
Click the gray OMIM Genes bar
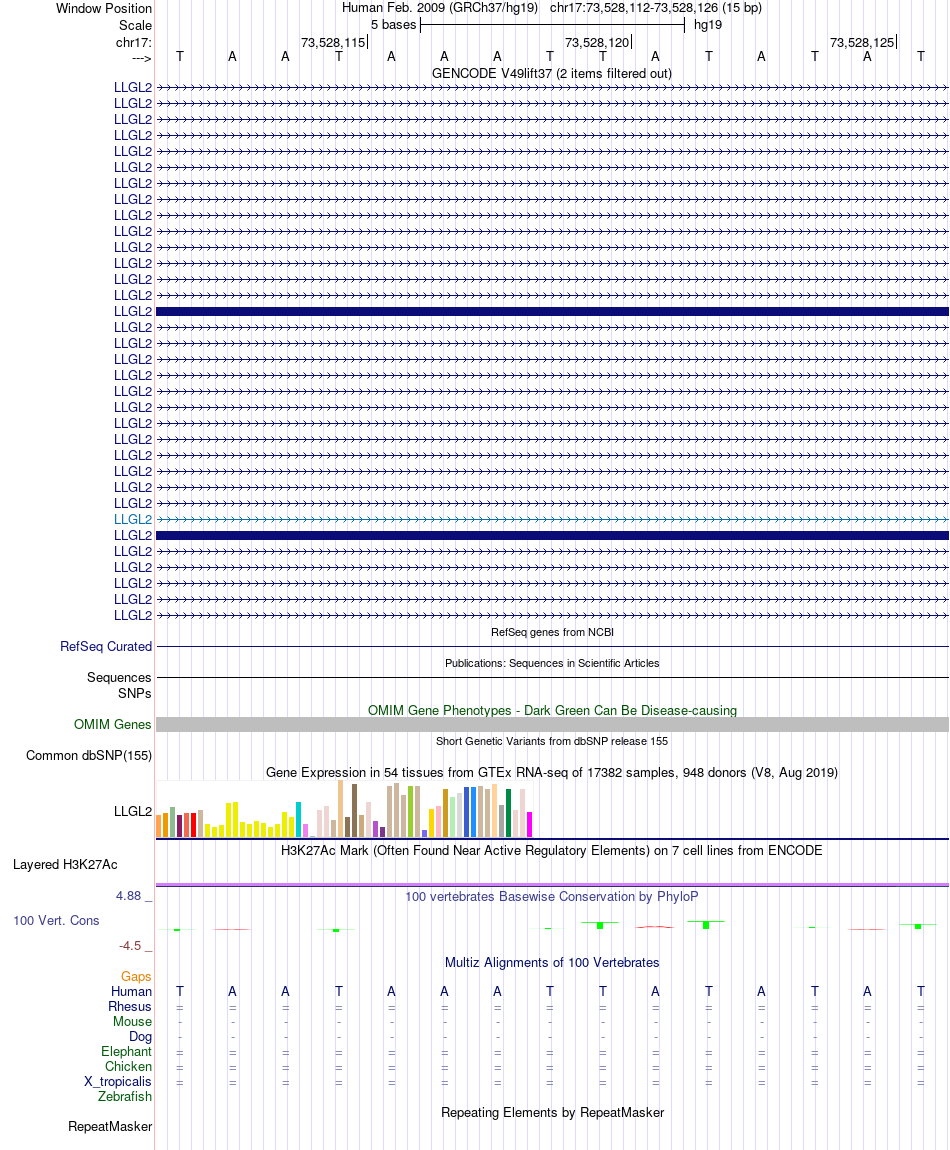click(x=552, y=725)
